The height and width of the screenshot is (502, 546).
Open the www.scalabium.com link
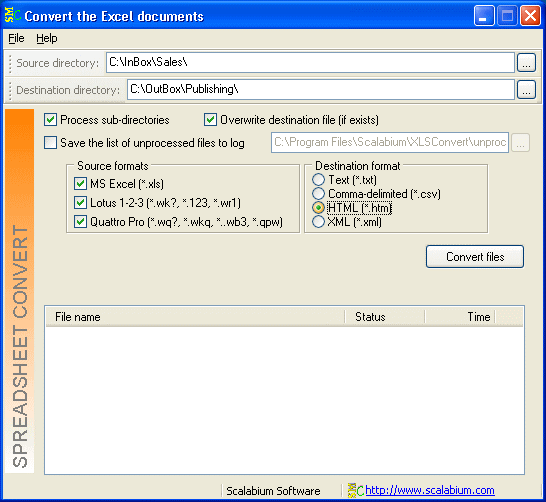[430, 490]
